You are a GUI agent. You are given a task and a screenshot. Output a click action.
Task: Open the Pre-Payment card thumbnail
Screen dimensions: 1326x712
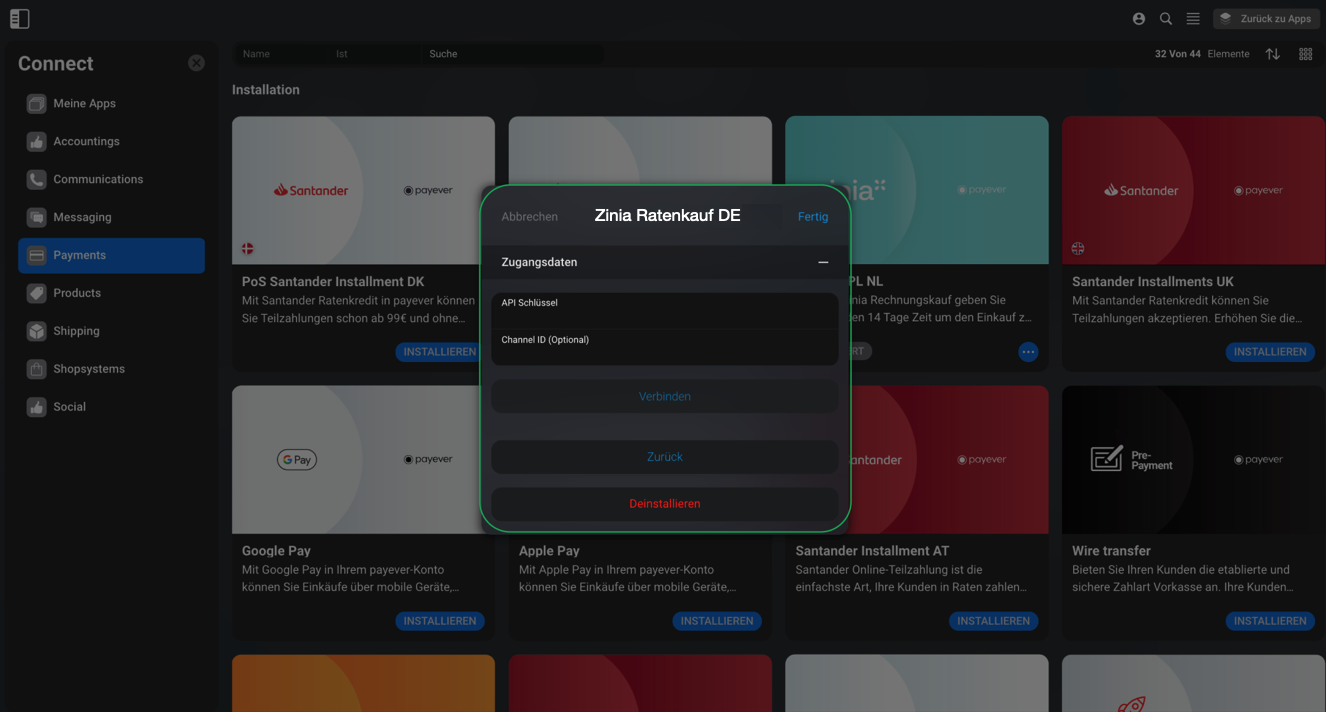[x=1193, y=460]
